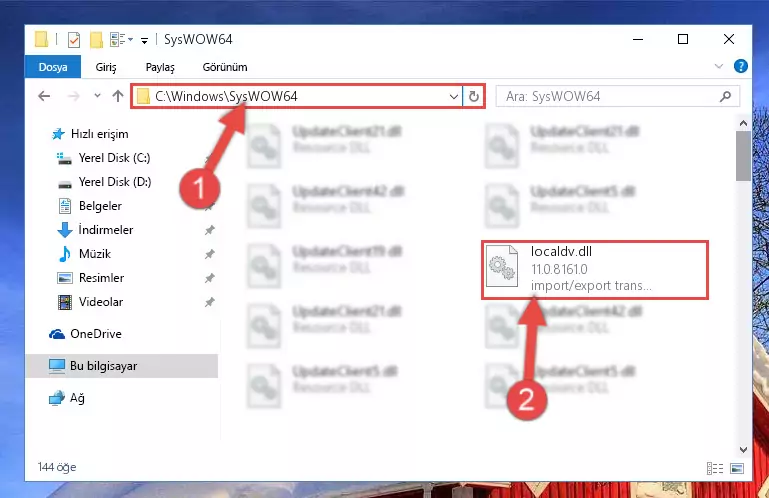Image resolution: width=769 pixels, height=498 pixels.
Task: Select Bu bilgisayar in navigation pane
Action: click(x=122, y=366)
